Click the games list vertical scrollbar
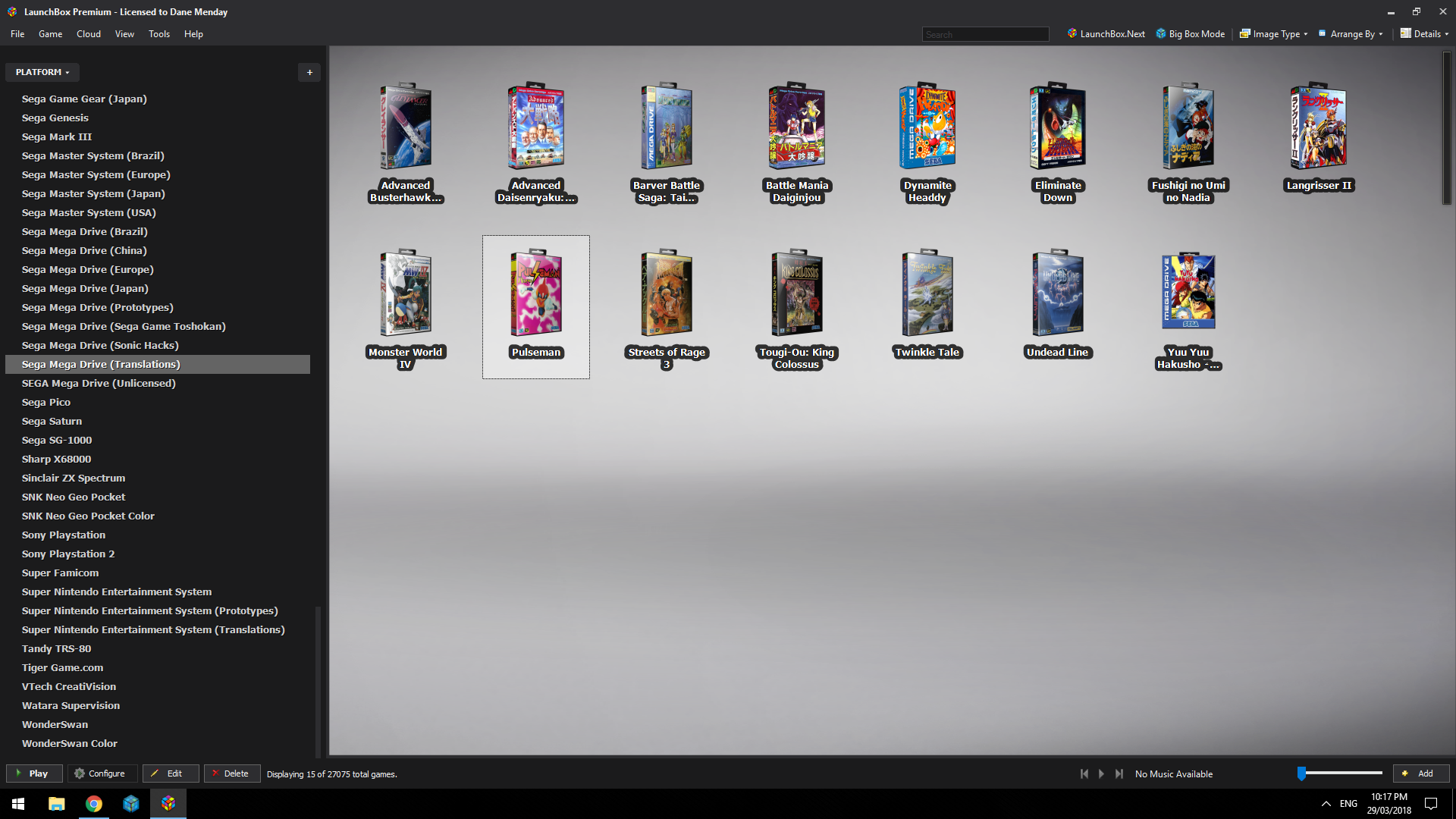 (x=1446, y=127)
